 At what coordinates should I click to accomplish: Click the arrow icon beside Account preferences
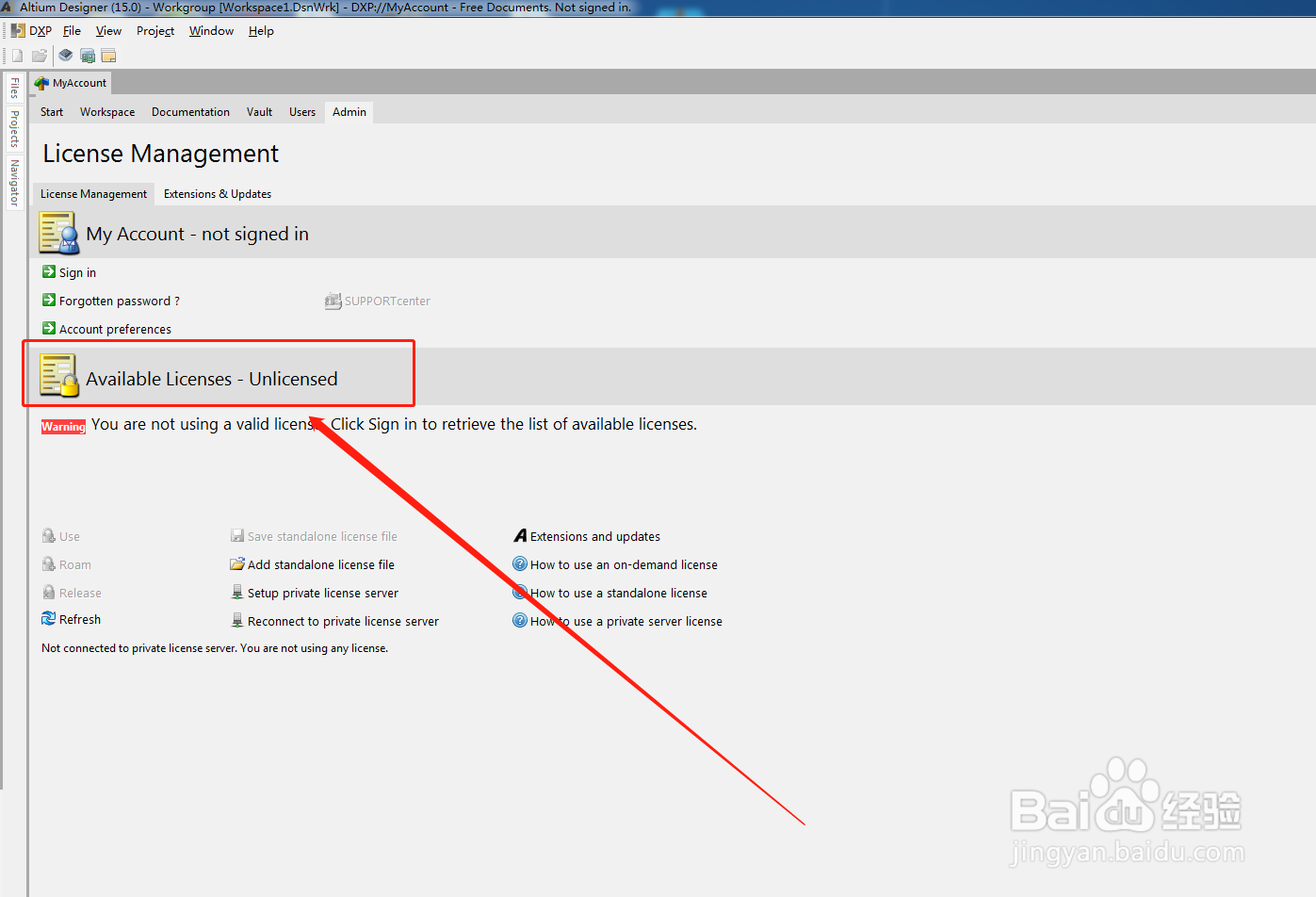(x=49, y=328)
